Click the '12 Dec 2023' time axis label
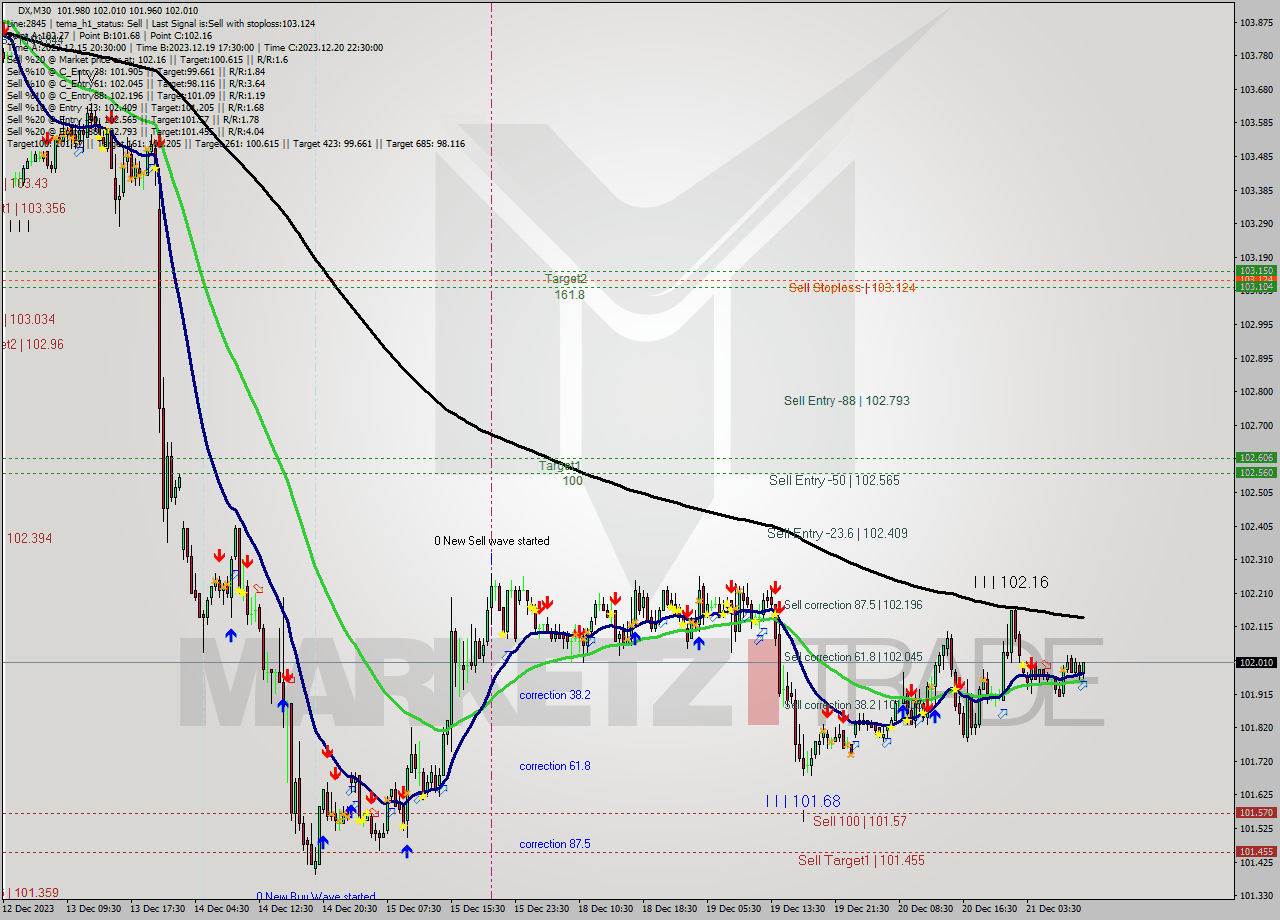1280x920 pixels. click(28, 909)
